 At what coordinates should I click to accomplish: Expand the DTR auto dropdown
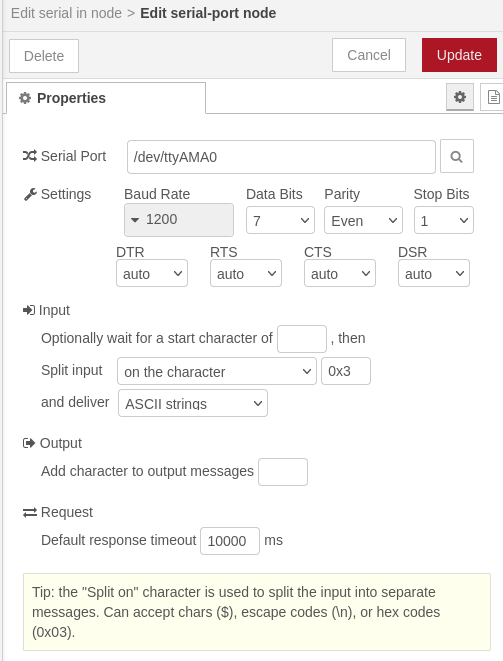tap(152, 273)
